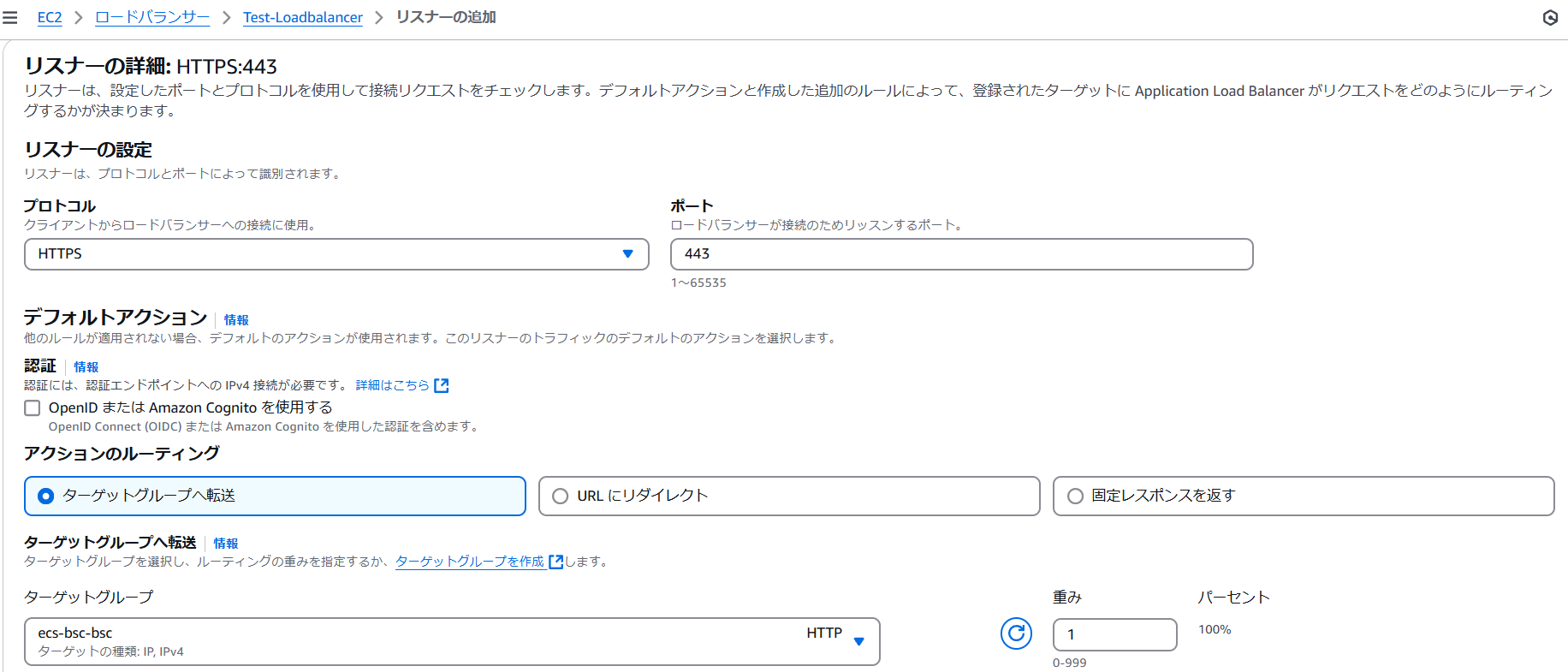Open ロードバランサー breadcrumb link
This screenshot has width=1568, height=672.
[152, 17]
